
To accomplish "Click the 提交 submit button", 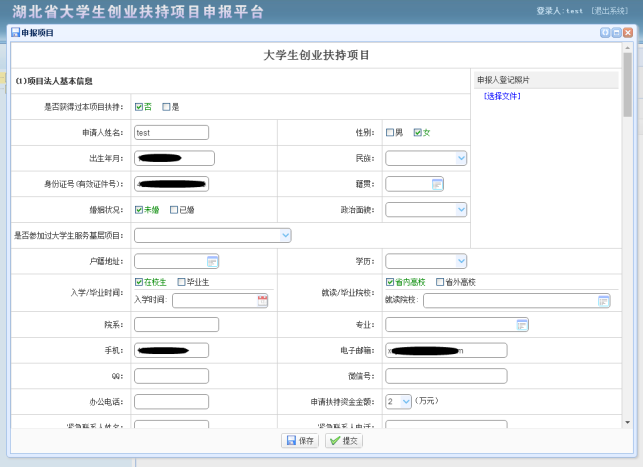I will tap(344, 441).
